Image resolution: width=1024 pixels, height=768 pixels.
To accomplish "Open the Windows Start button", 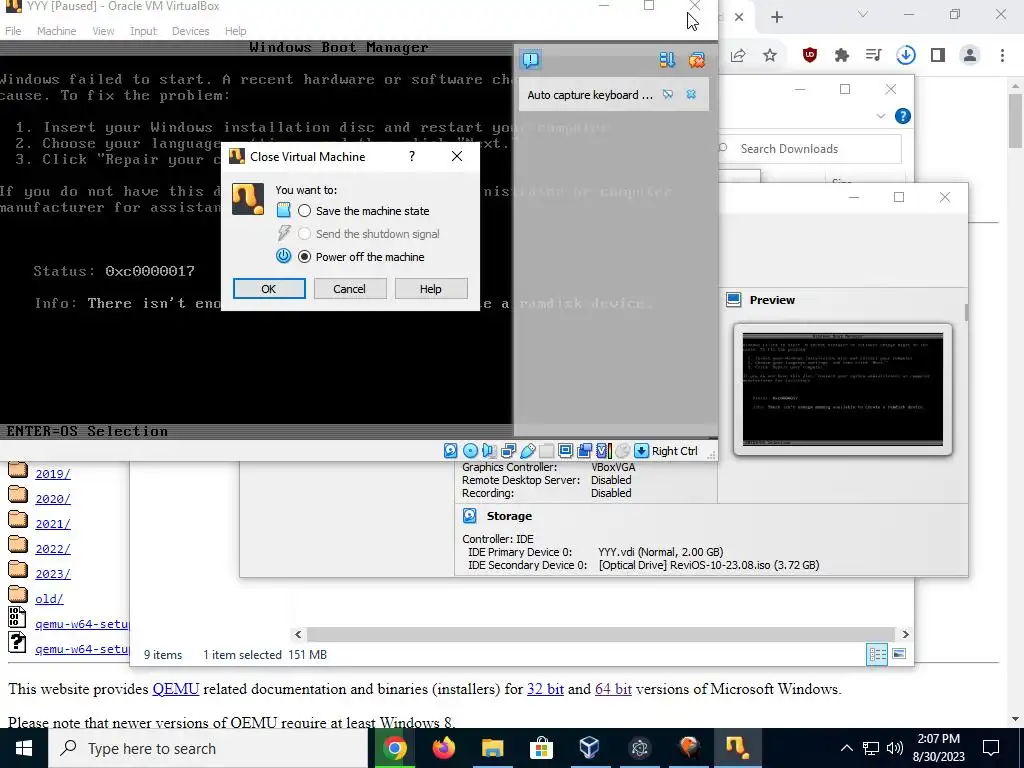I will (24, 748).
